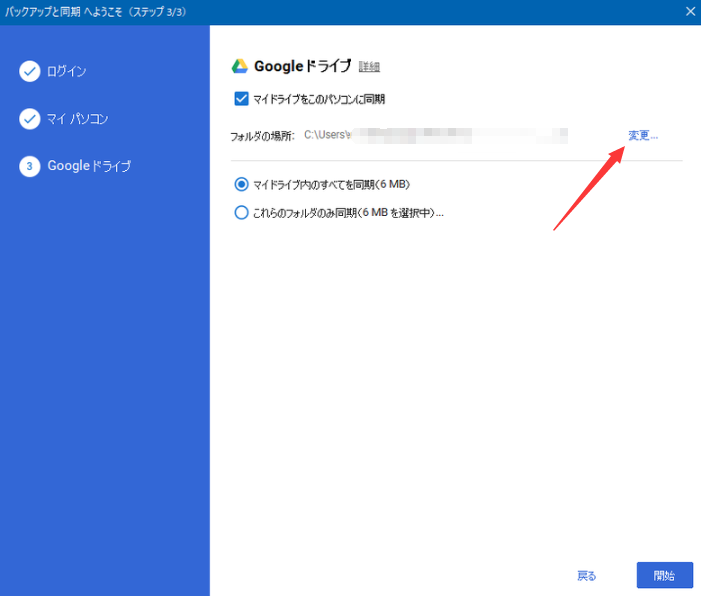This screenshot has height=596, width=701.
Task: Click the マイ パソコン checkmark step icon
Action: tap(30, 119)
